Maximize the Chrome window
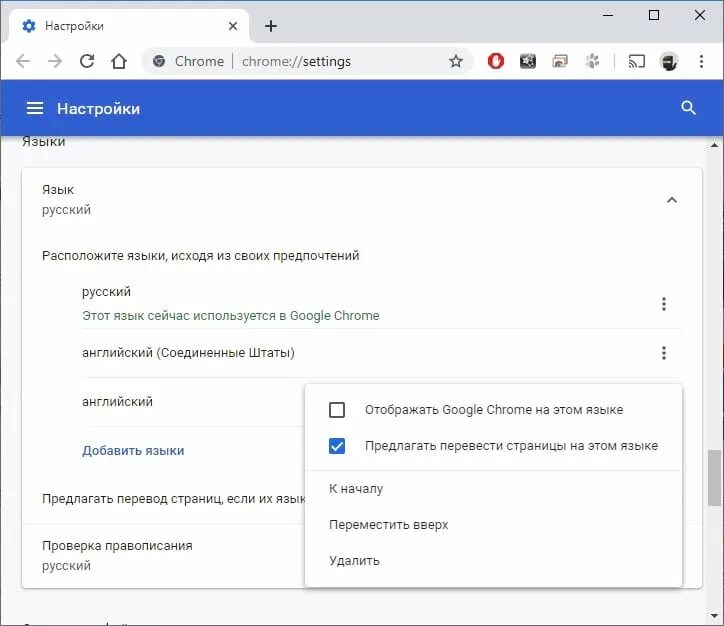 tap(653, 15)
